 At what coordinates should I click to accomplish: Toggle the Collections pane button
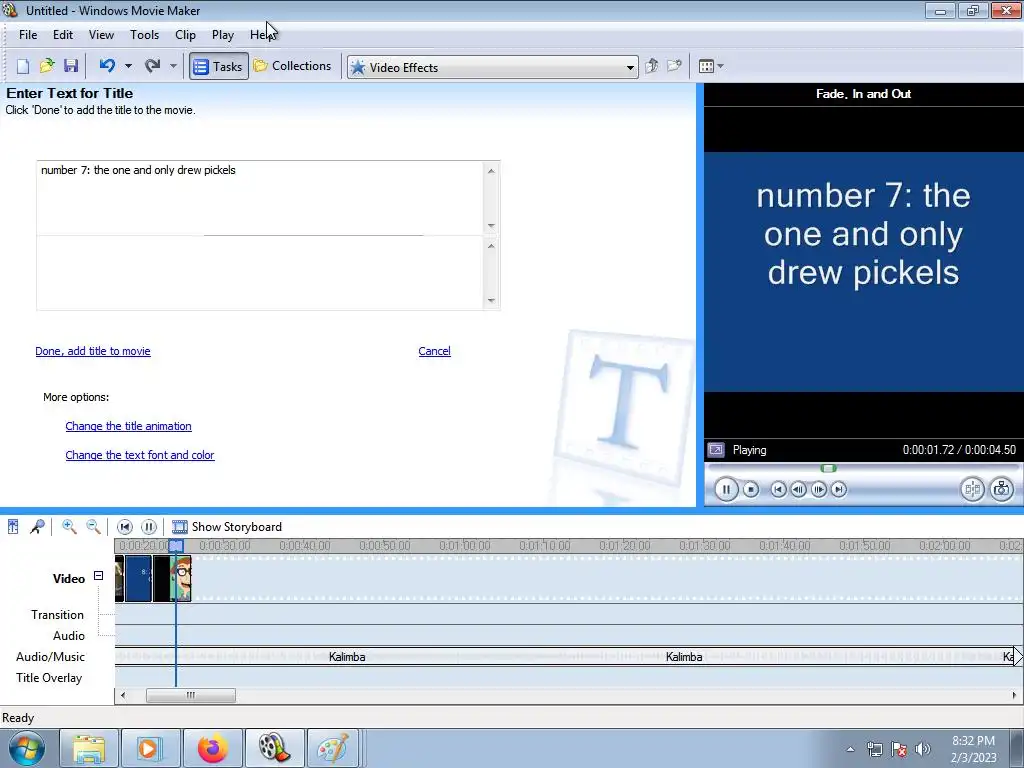click(293, 66)
